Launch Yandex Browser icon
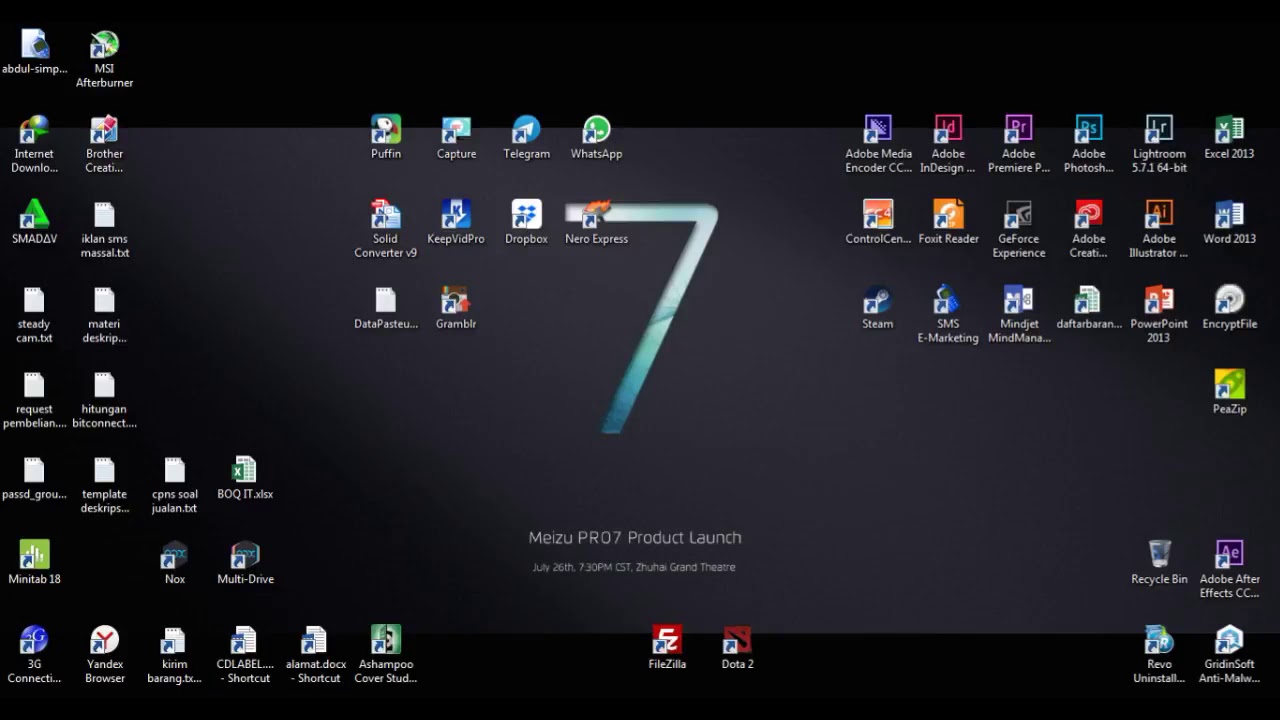This screenshot has height=720, width=1280. (104, 640)
